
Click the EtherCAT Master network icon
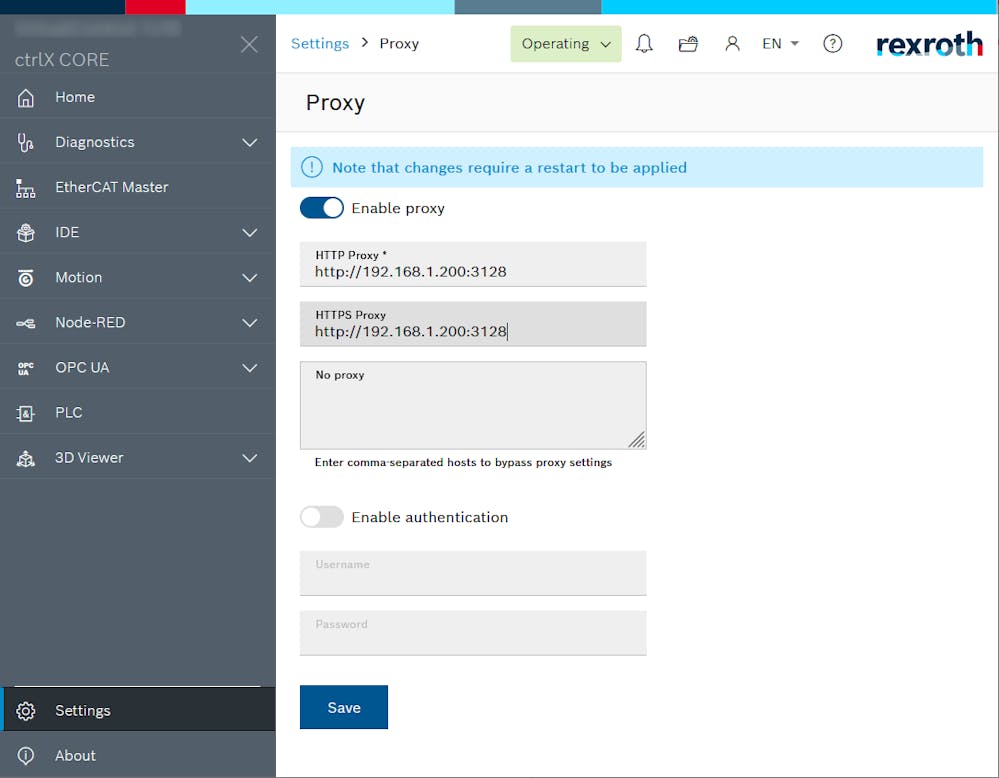coord(25,188)
